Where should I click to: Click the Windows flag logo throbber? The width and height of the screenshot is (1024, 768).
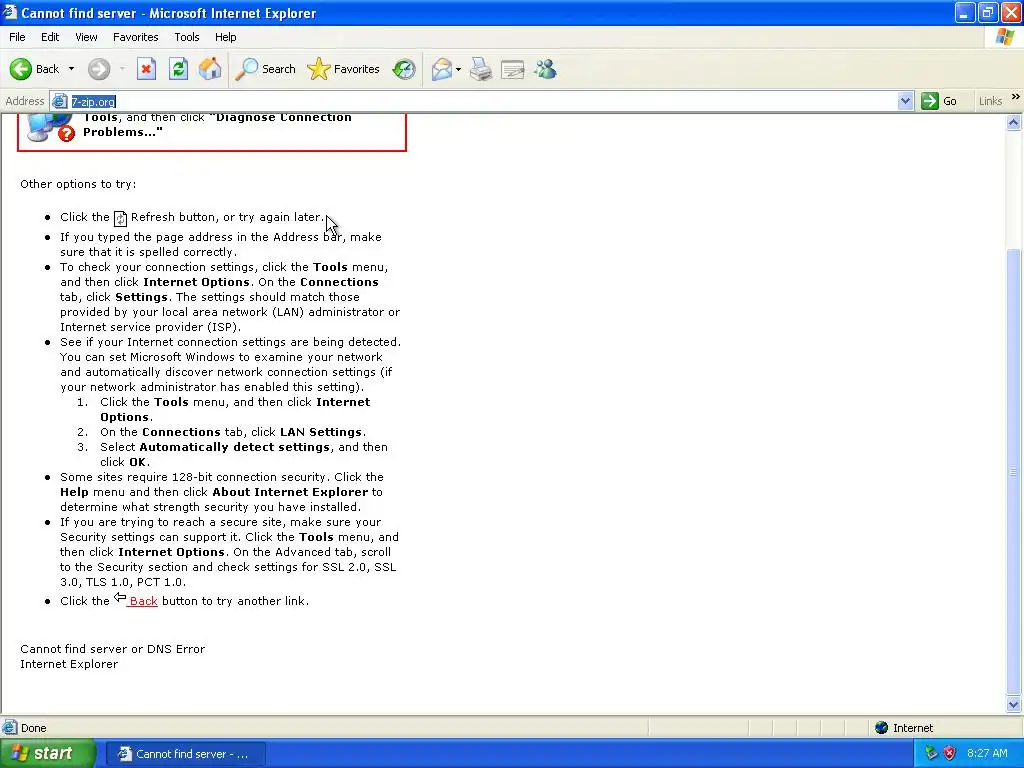pos(1004,37)
